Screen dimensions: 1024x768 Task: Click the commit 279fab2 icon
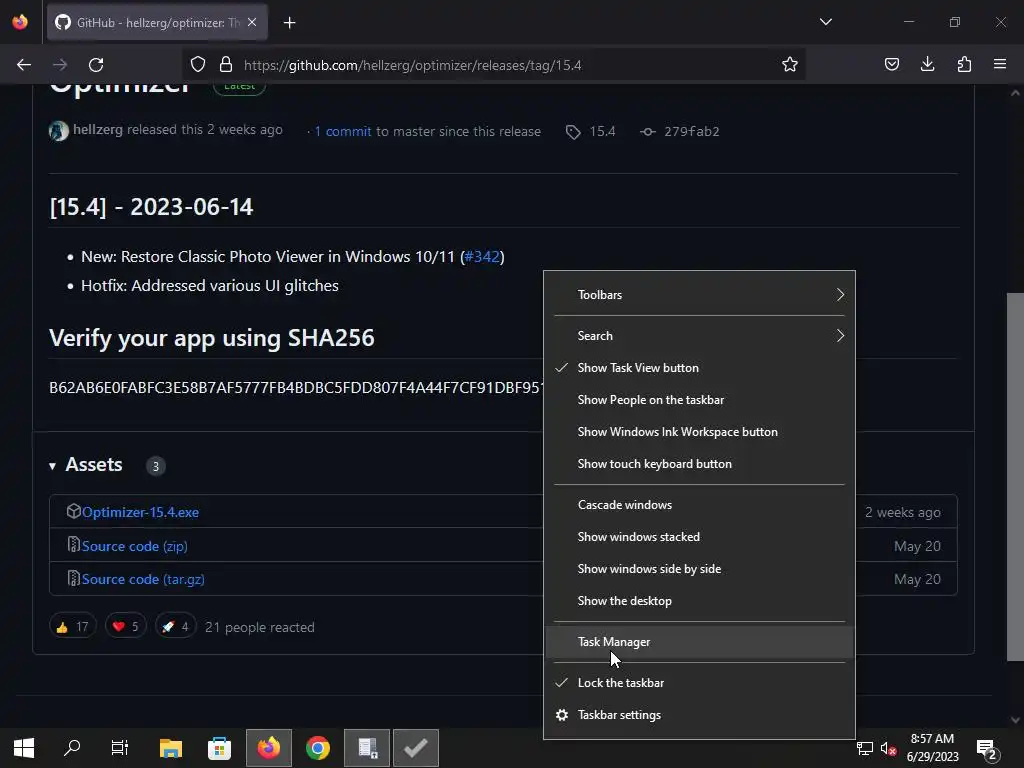[647, 132]
